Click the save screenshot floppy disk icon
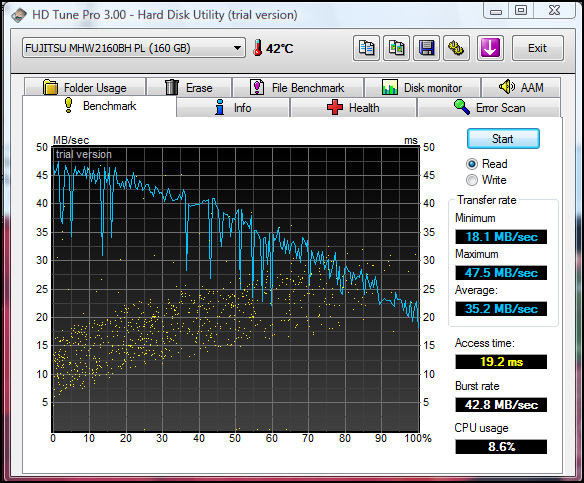584x483 pixels. coord(426,48)
